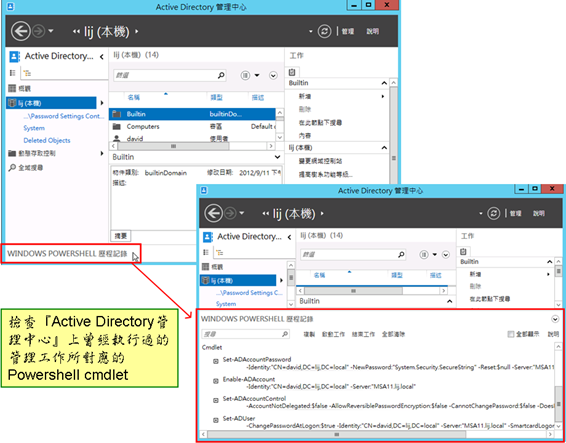
Task: Expand the Set-ADAccountPassword cmdlet entry
Action: pos(216,361)
